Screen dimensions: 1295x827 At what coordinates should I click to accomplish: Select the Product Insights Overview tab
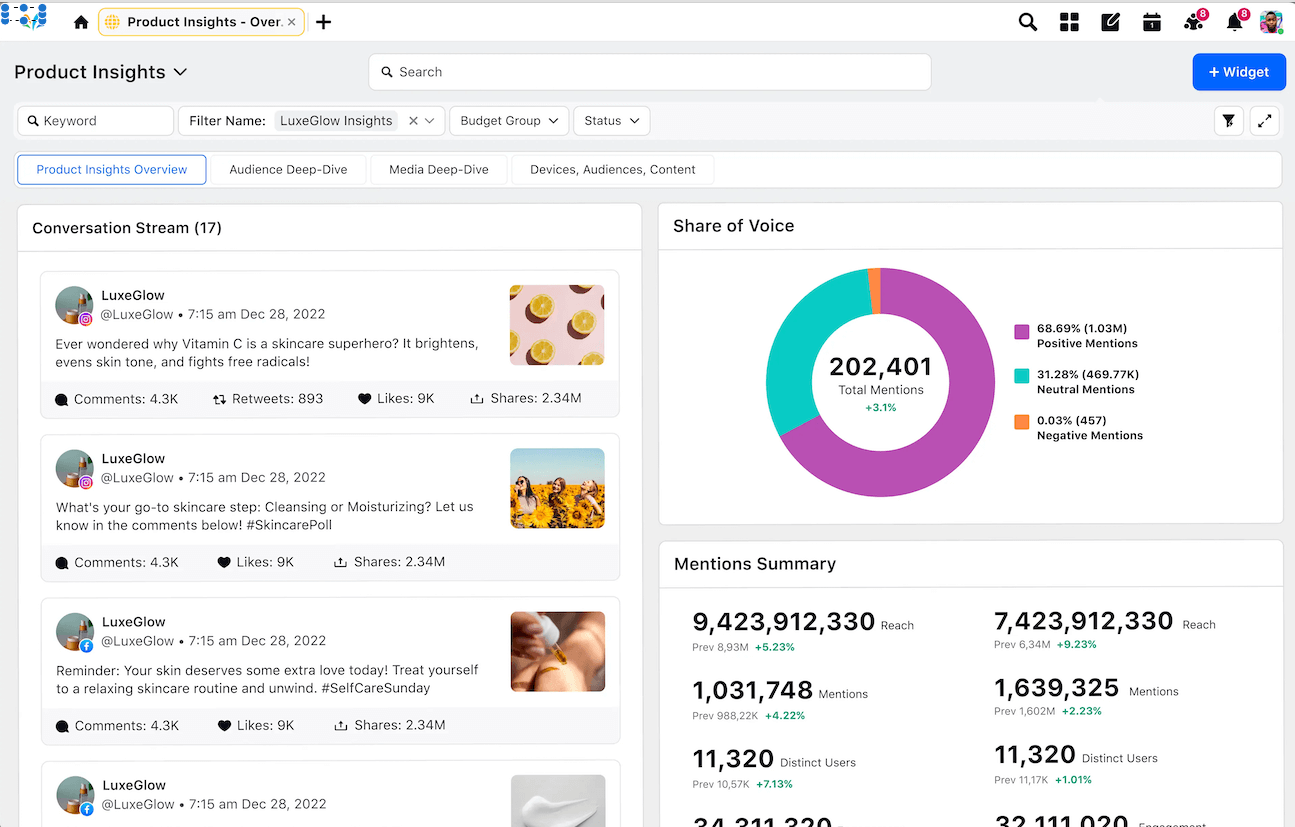[112, 170]
